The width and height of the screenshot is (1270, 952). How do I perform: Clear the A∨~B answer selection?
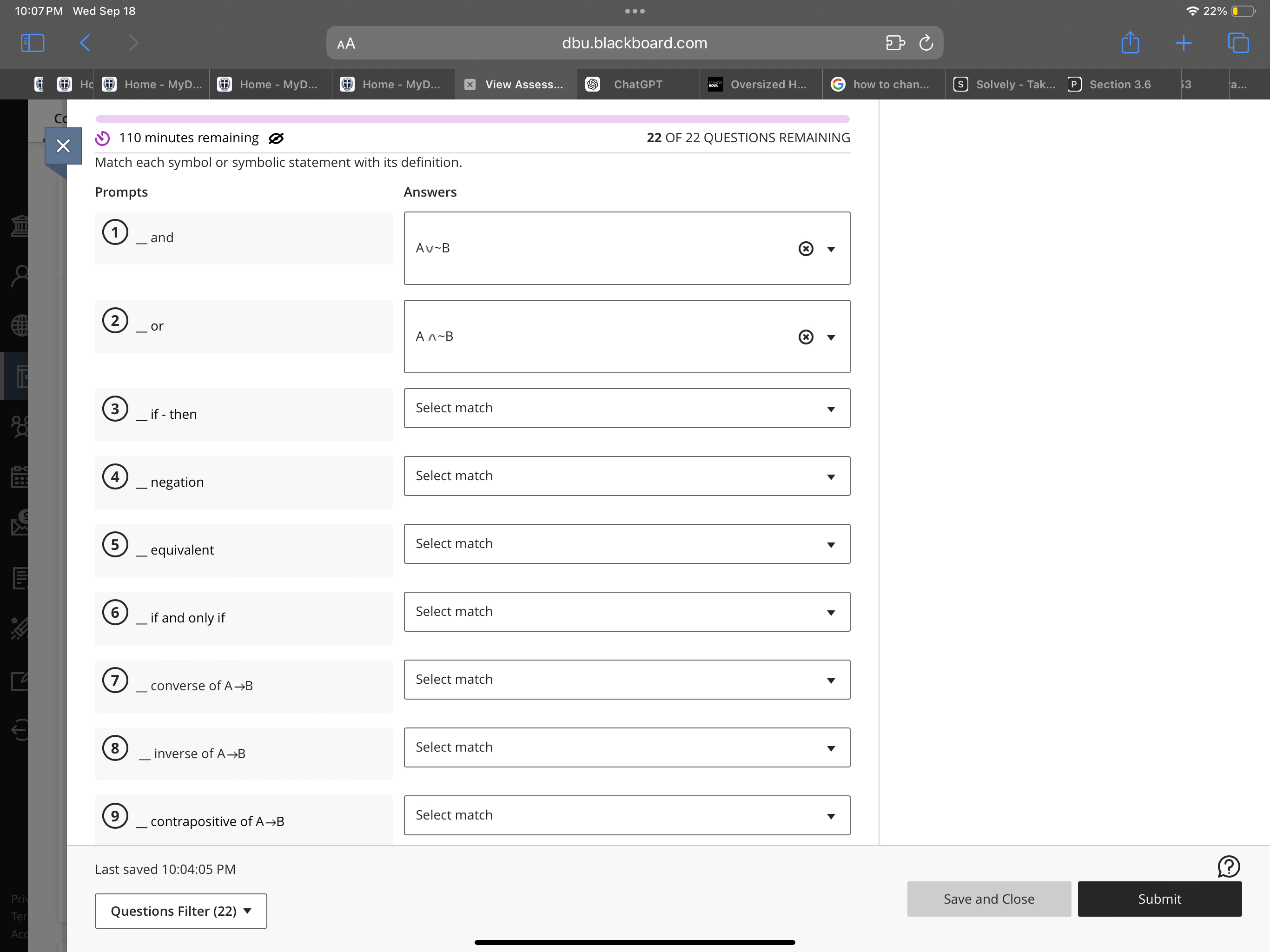[x=806, y=249]
